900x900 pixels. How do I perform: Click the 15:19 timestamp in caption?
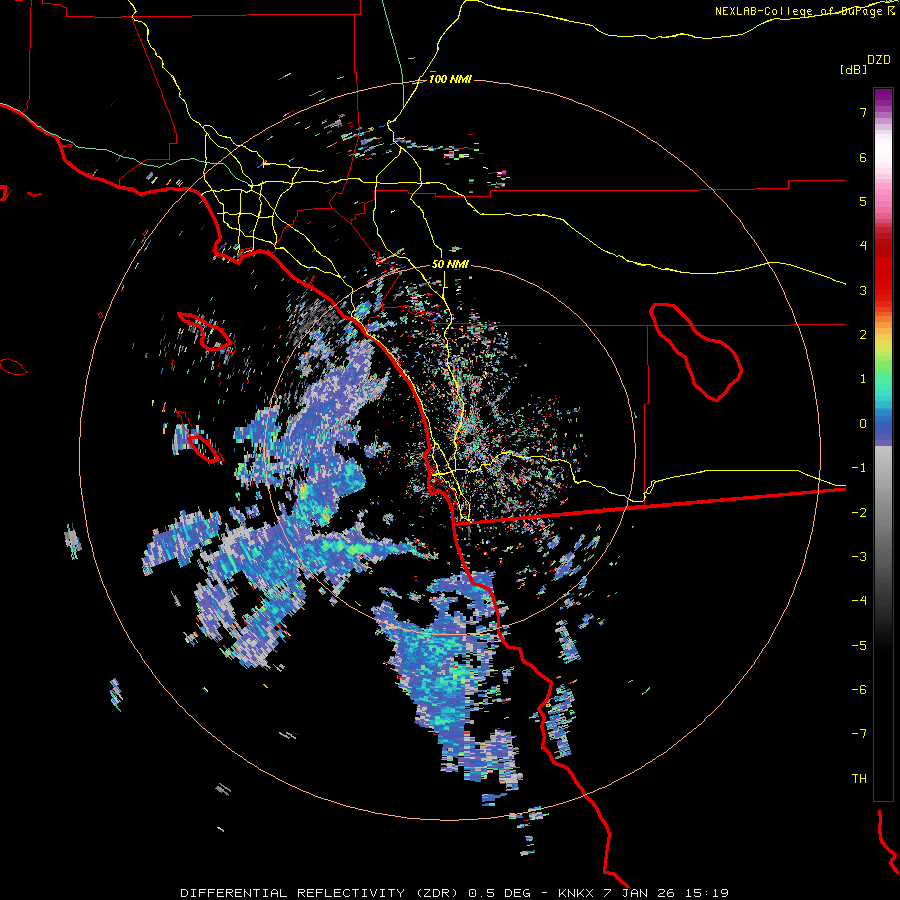pyautogui.click(x=708, y=893)
